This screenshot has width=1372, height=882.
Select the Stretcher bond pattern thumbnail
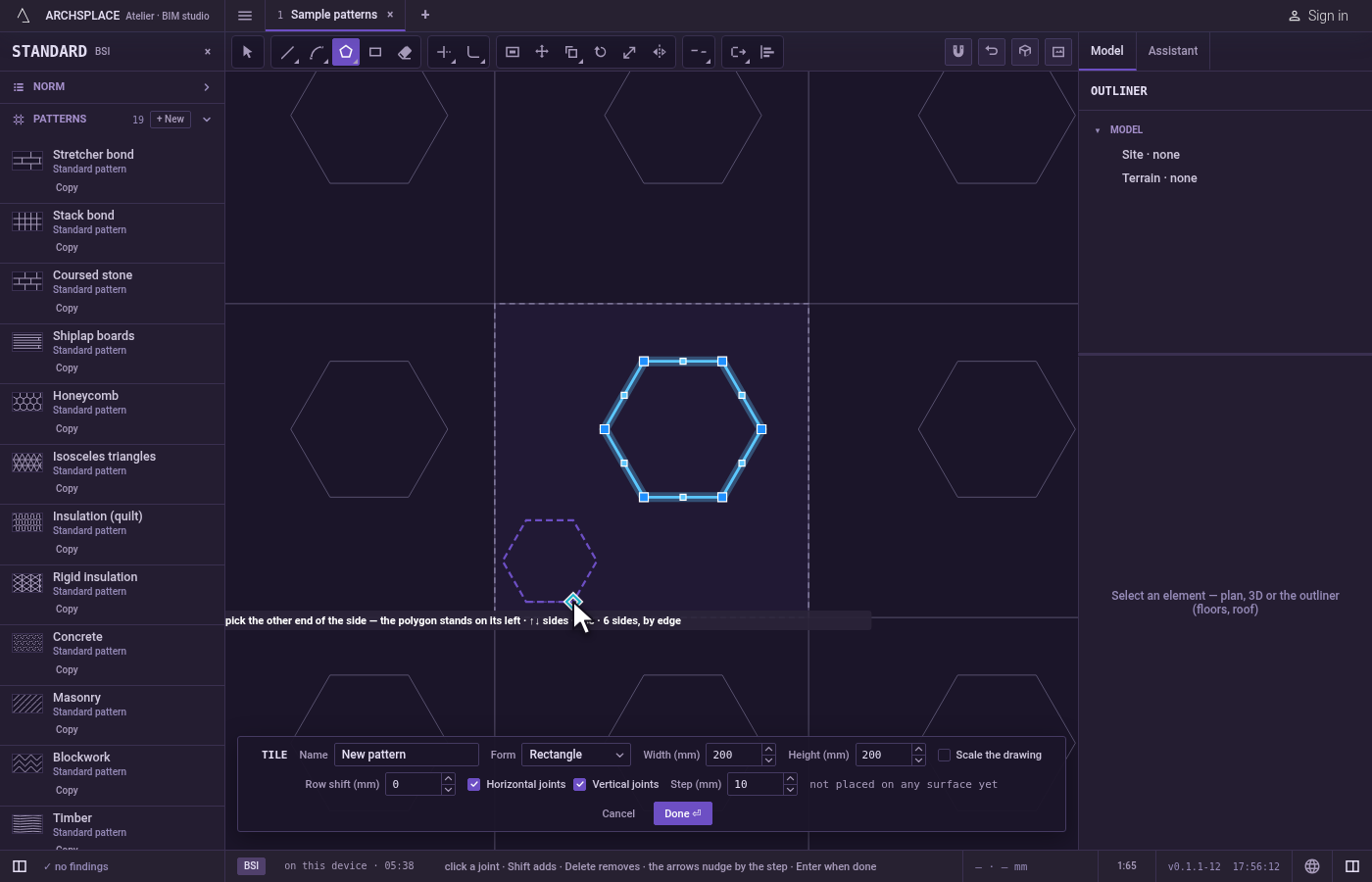pyautogui.click(x=27, y=161)
